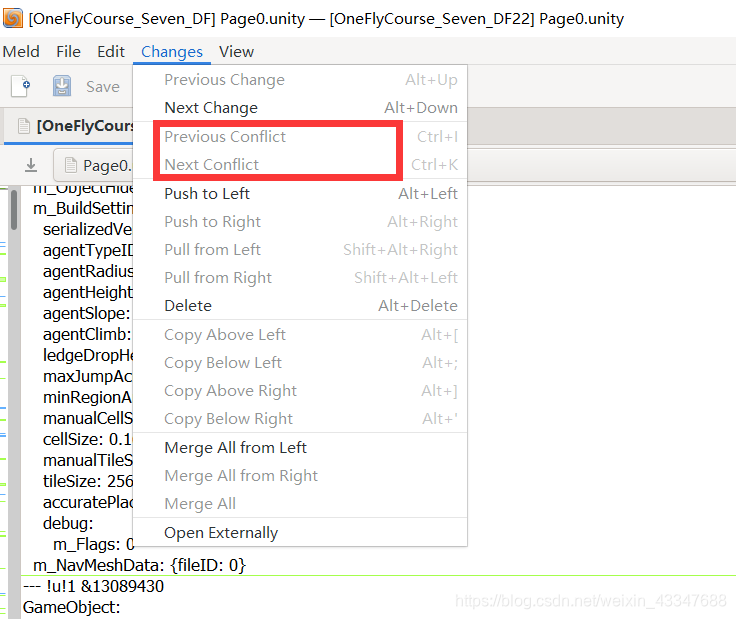Click the maxJumpAcrossDistance line
This screenshot has width=736, height=619.
(x=88, y=376)
